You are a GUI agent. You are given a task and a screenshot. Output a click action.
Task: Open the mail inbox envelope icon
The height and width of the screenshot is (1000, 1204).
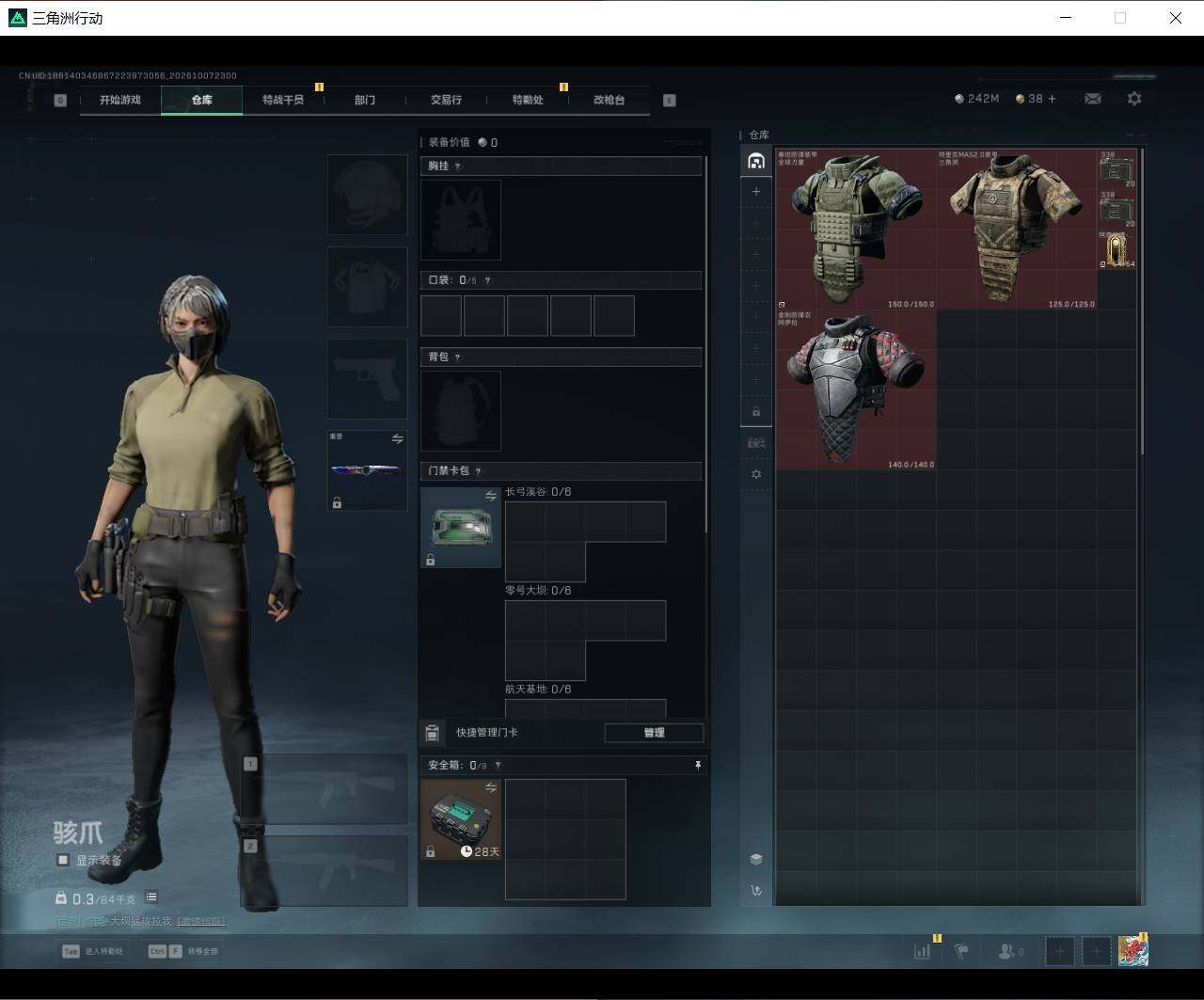[x=1093, y=99]
